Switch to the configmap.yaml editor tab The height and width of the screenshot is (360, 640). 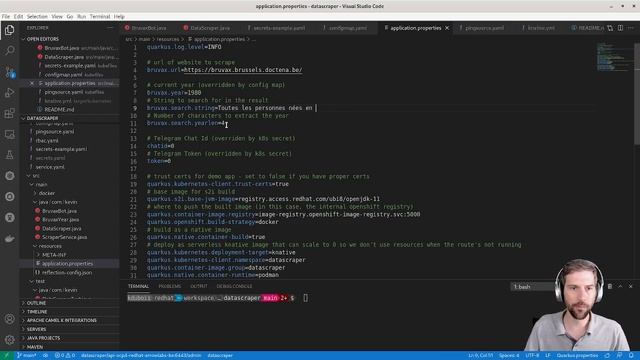(x=348, y=28)
